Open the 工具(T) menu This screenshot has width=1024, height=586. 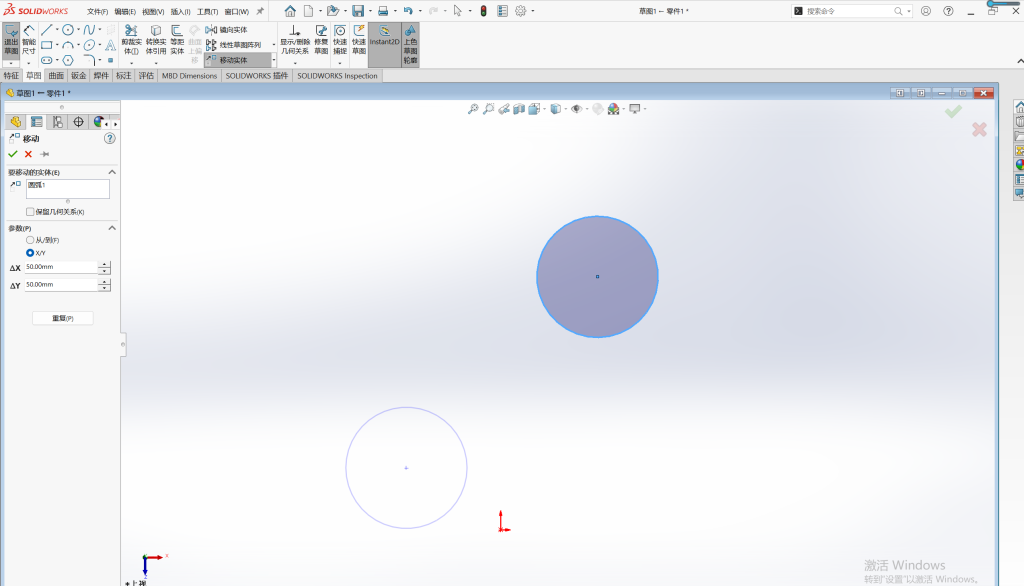point(208,12)
